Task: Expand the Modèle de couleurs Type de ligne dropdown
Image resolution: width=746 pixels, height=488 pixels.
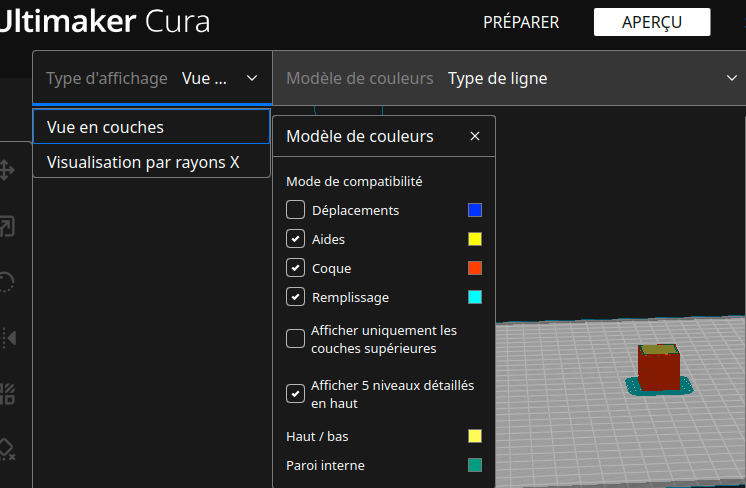Action: [x=509, y=78]
